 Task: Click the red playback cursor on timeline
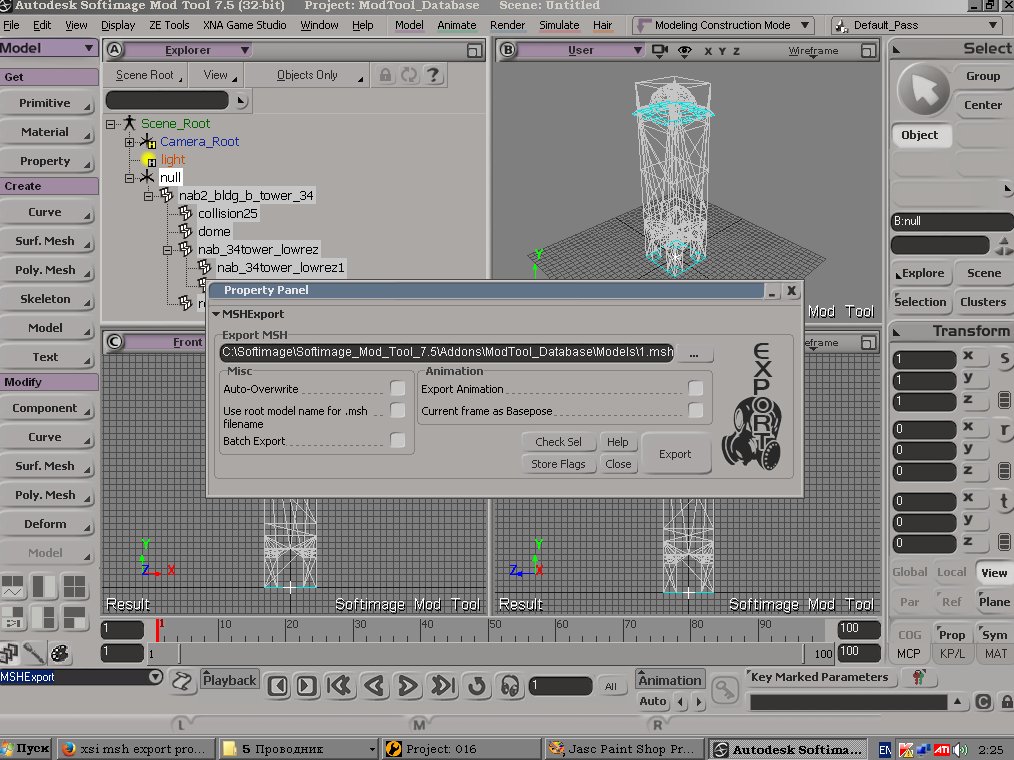point(157,630)
